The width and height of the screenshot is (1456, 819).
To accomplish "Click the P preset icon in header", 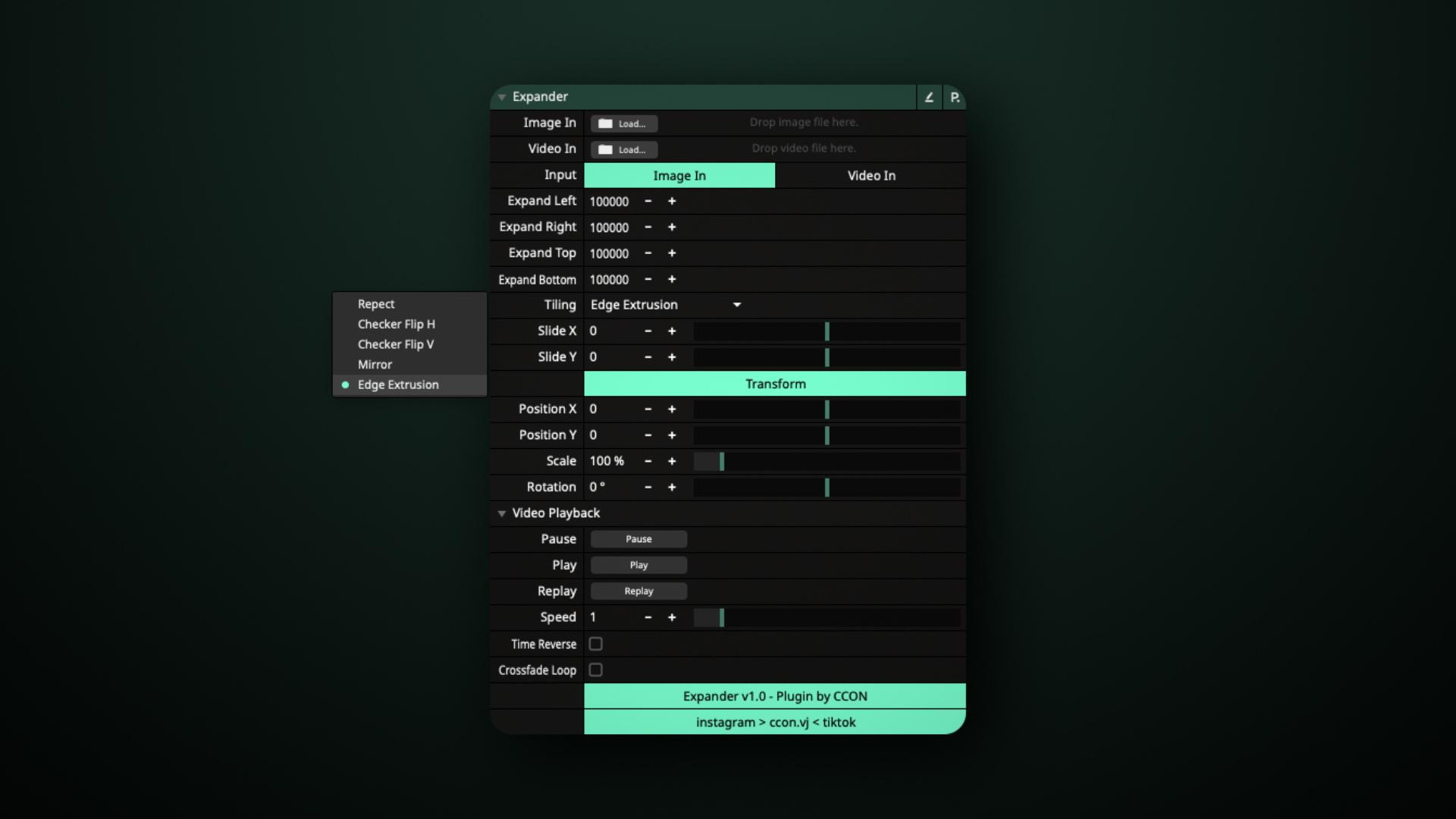I will point(955,97).
